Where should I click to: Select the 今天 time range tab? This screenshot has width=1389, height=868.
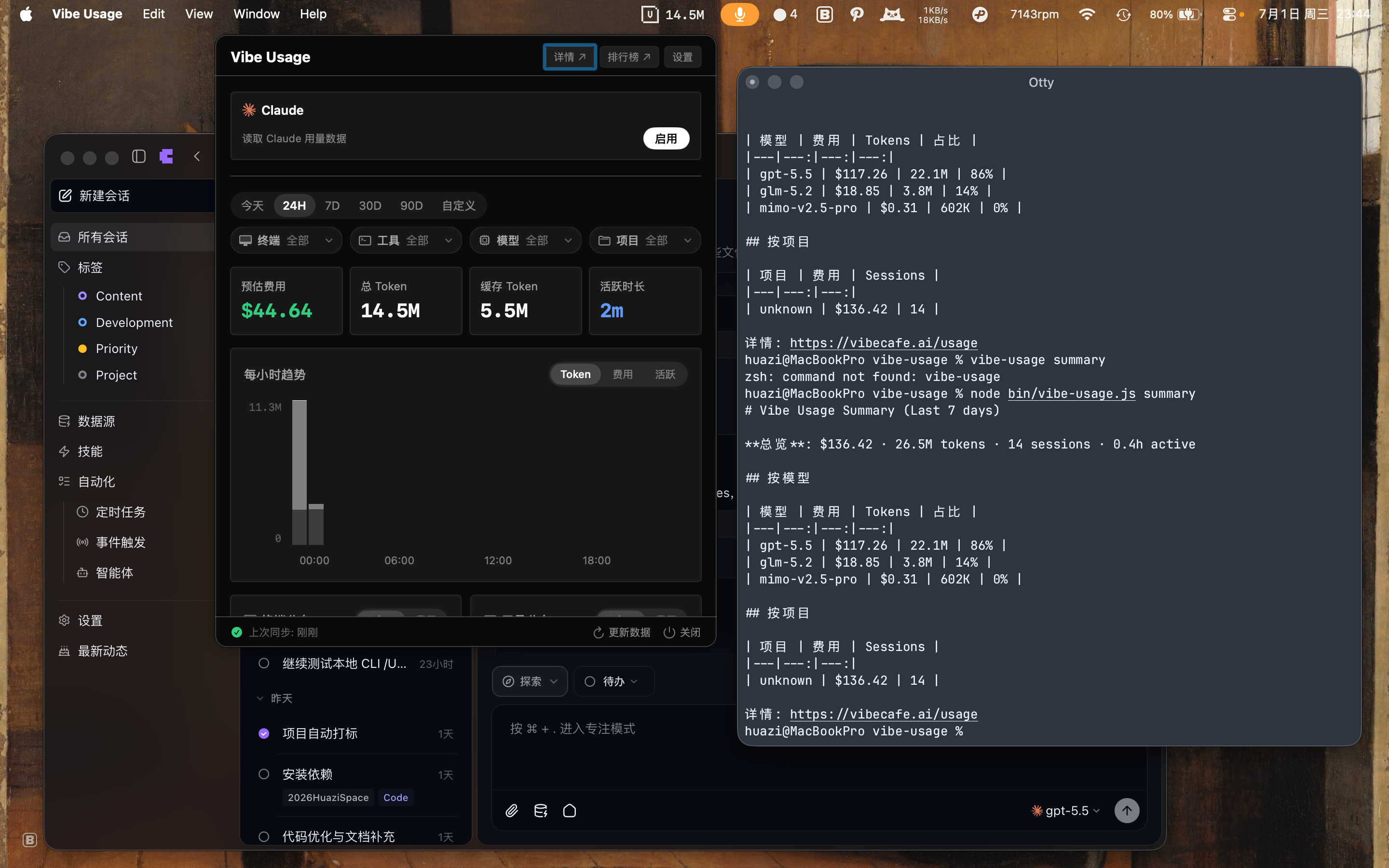[x=252, y=205]
